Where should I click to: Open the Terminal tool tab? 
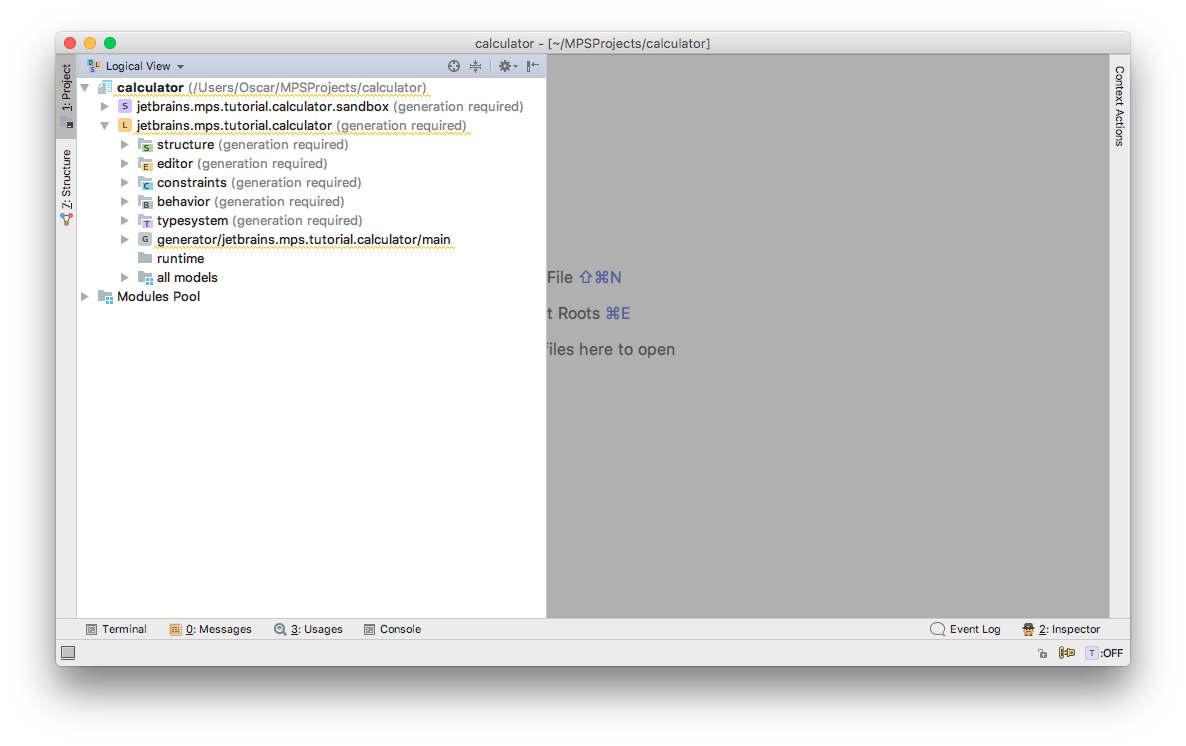pyautogui.click(x=116, y=629)
